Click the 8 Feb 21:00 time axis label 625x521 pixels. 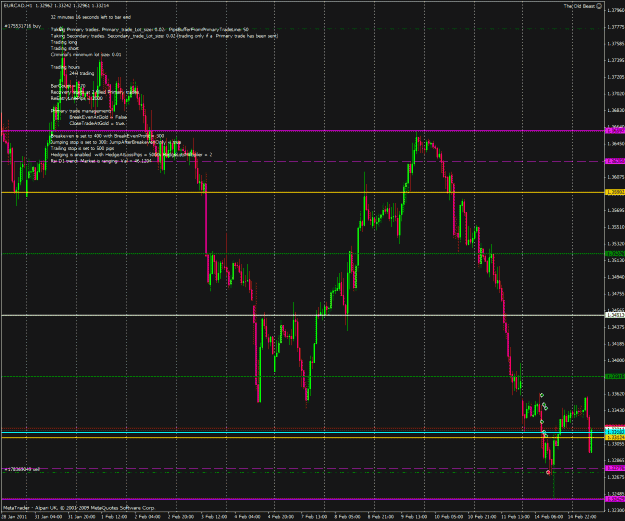tap(381, 517)
